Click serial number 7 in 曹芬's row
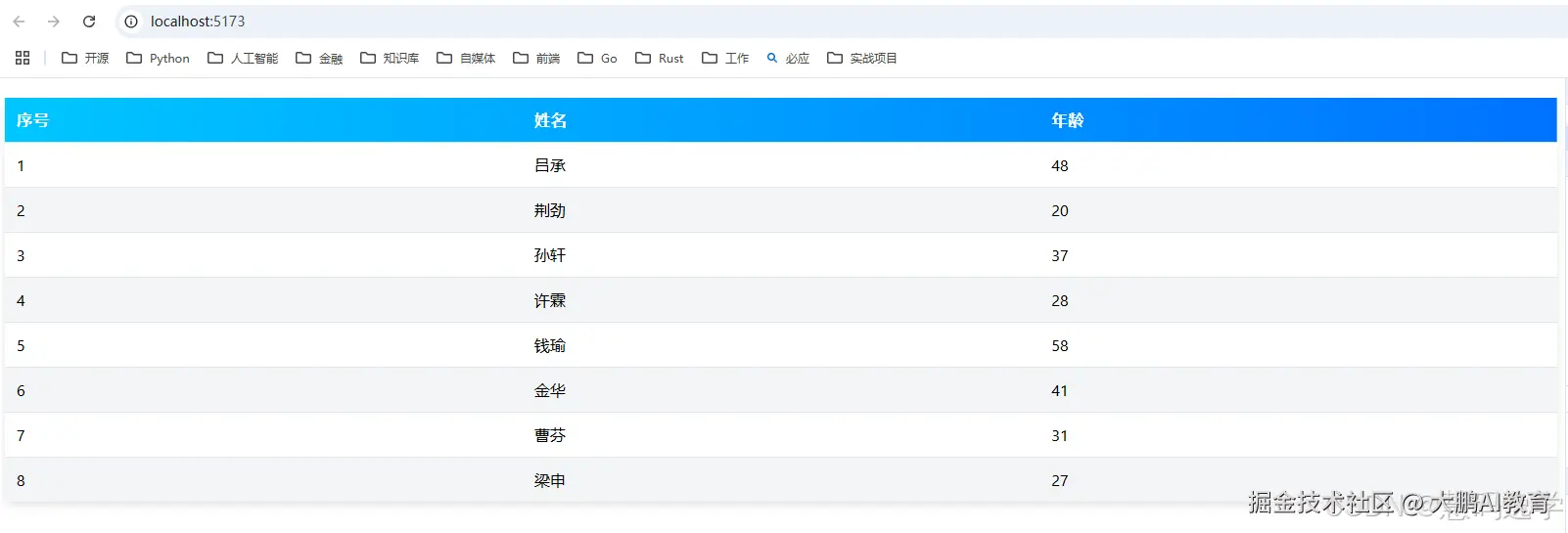1568x533 pixels. 21,436
